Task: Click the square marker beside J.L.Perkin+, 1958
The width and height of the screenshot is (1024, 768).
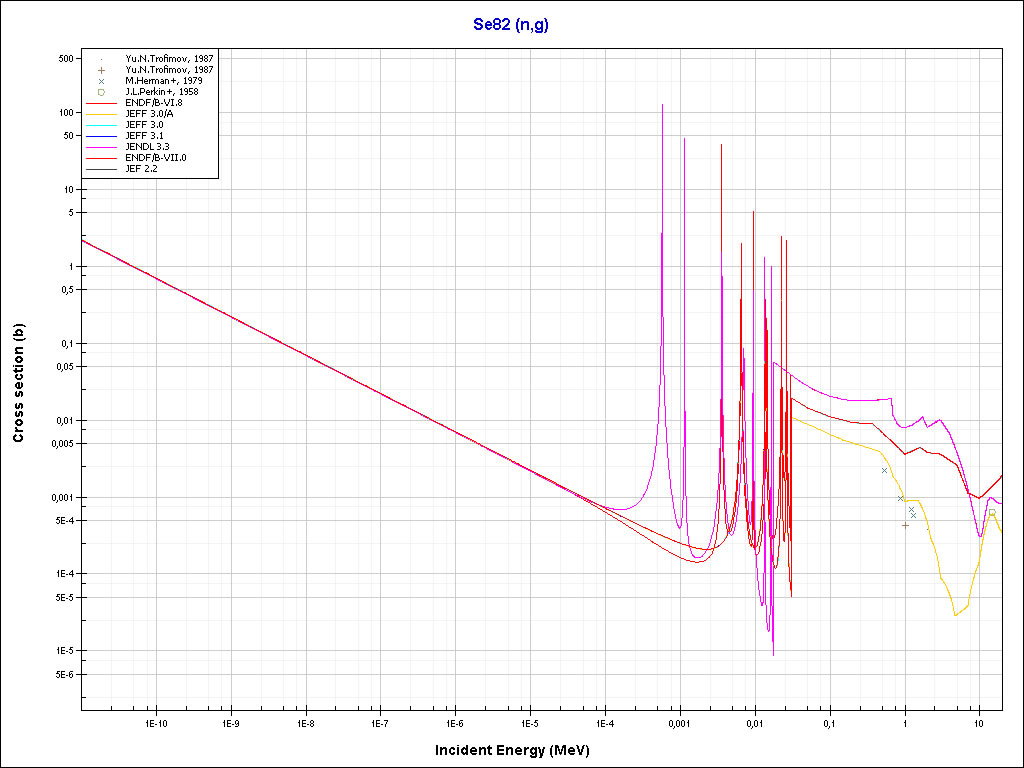Action: pos(101,92)
